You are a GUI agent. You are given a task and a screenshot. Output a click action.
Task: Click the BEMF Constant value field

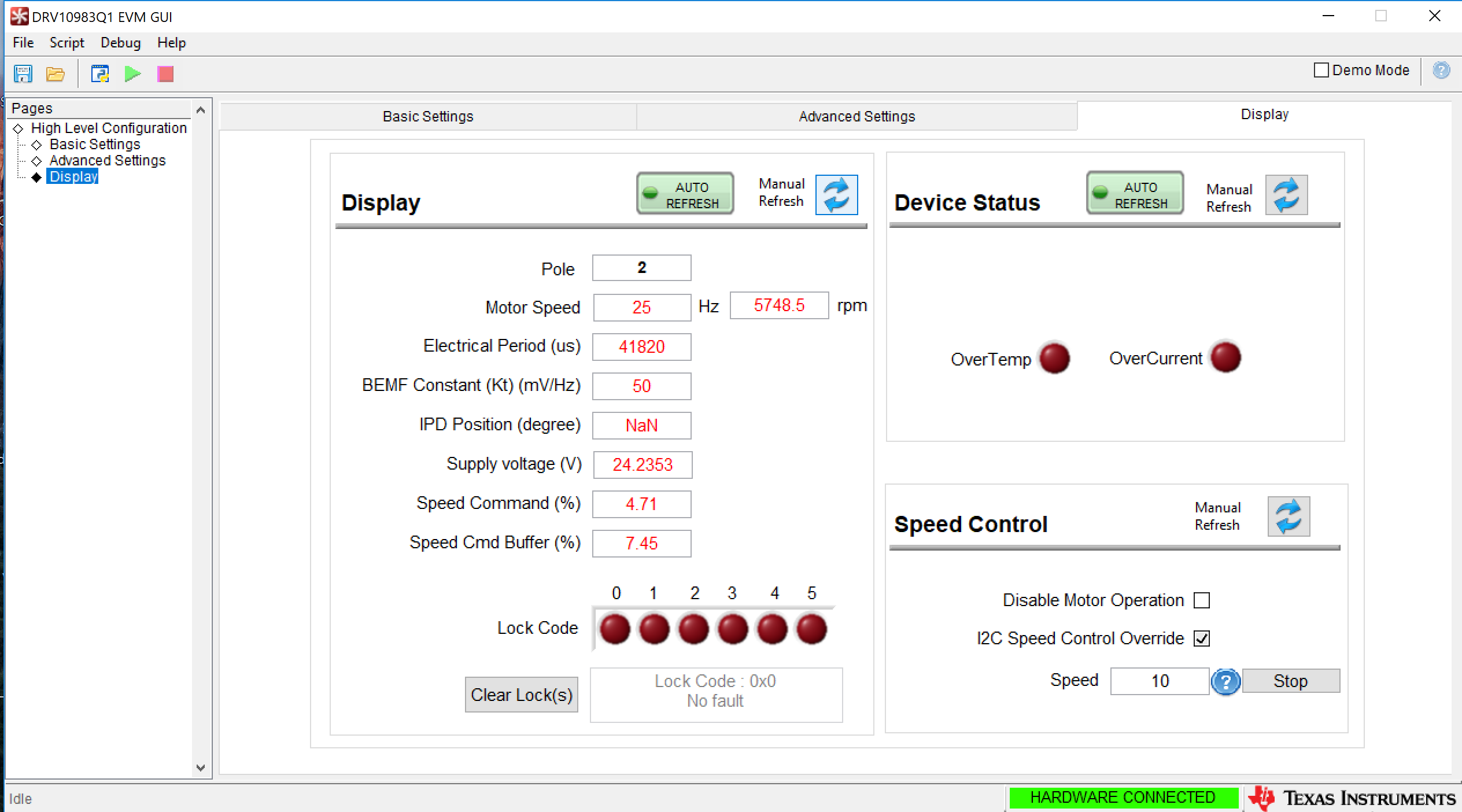coord(641,386)
